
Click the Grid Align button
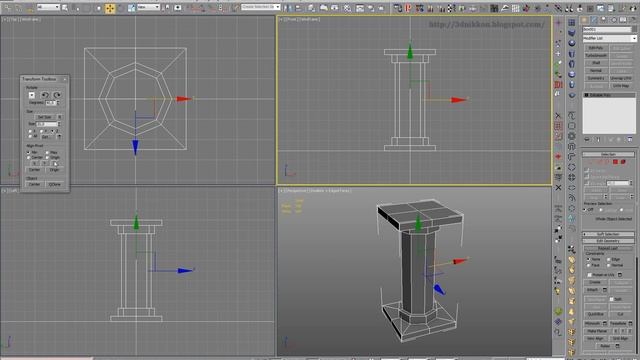point(620,339)
